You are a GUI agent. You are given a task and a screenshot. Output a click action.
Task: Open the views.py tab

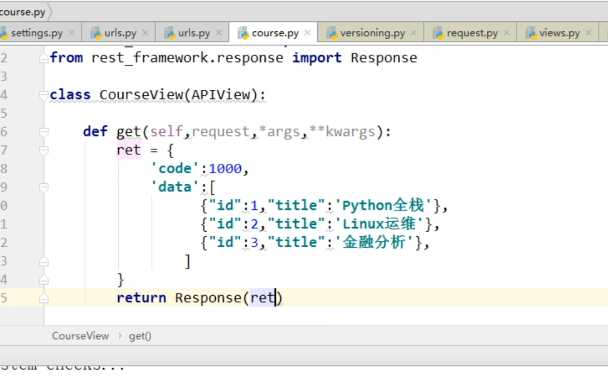[x=559, y=33]
